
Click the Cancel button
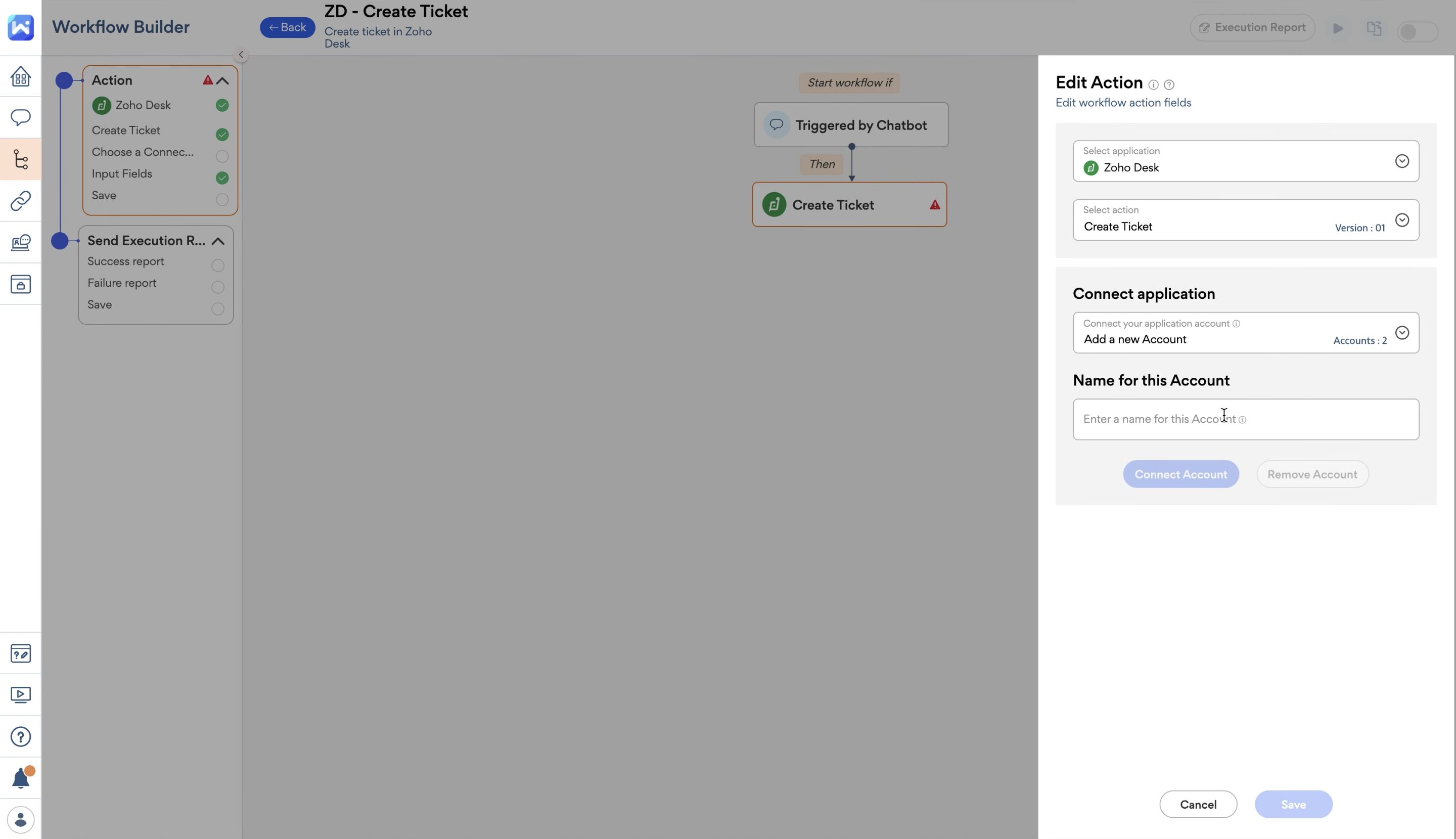pyautogui.click(x=1198, y=805)
